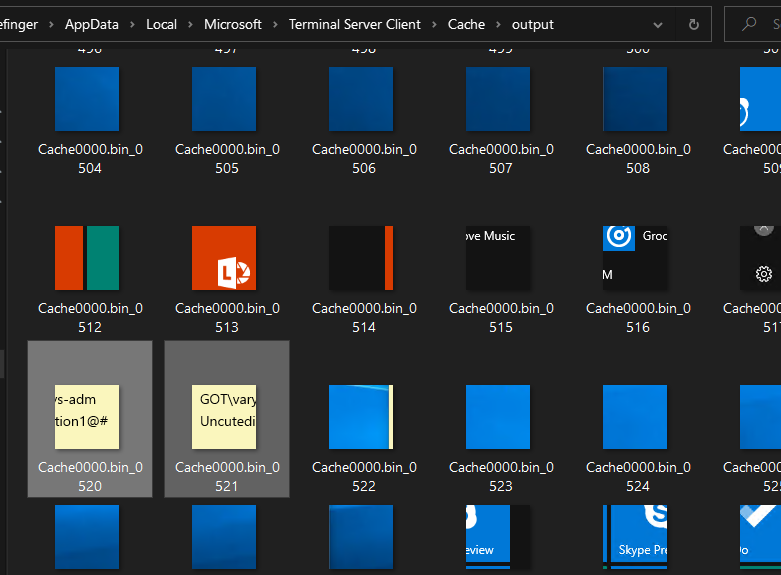Navigate to Microsoft in breadcrumb

[x=233, y=24]
